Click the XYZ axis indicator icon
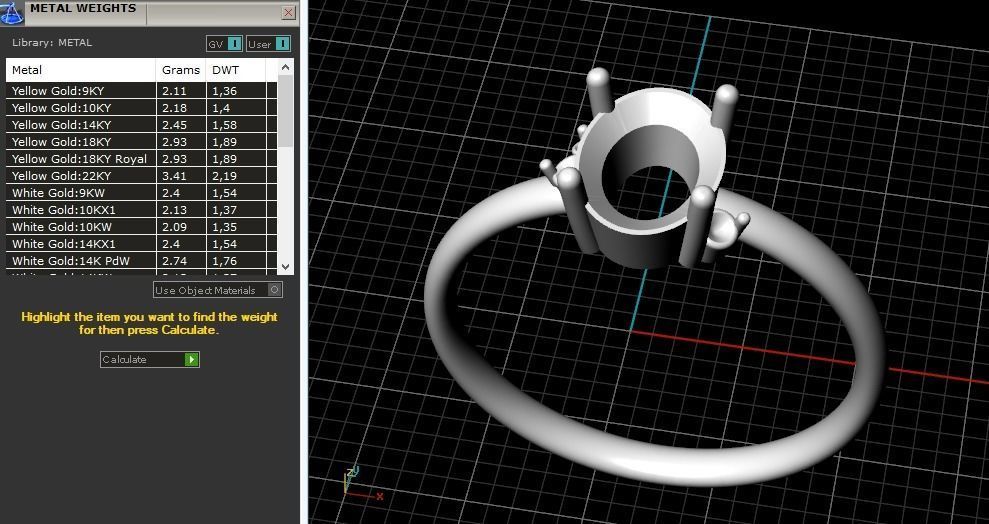Image resolution: width=989 pixels, height=524 pixels. click(362, 484)
